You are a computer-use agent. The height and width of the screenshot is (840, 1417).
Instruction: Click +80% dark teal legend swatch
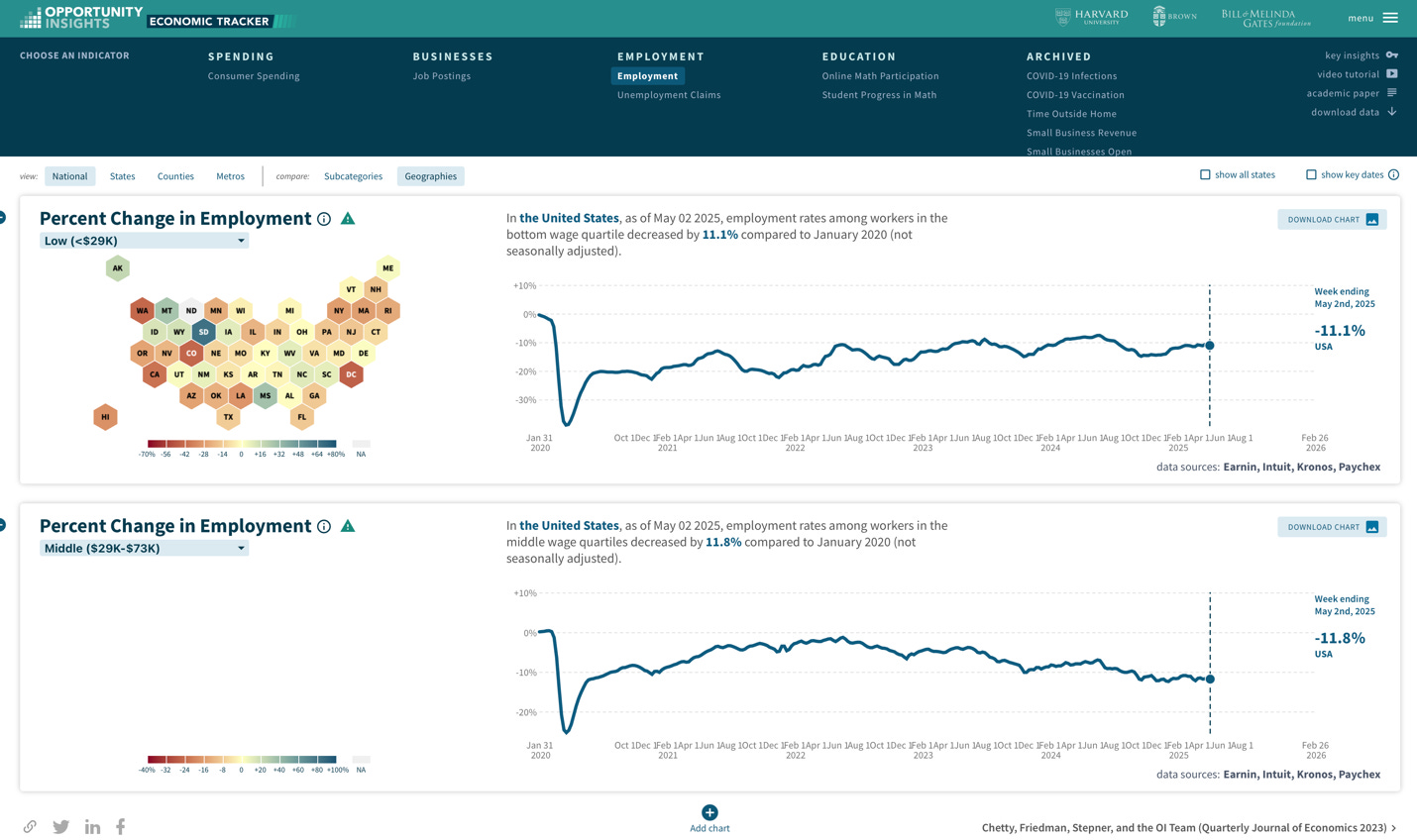pos(327,444)
